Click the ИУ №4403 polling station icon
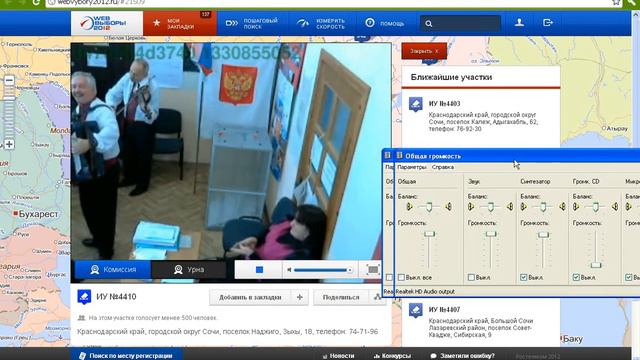 416,104
